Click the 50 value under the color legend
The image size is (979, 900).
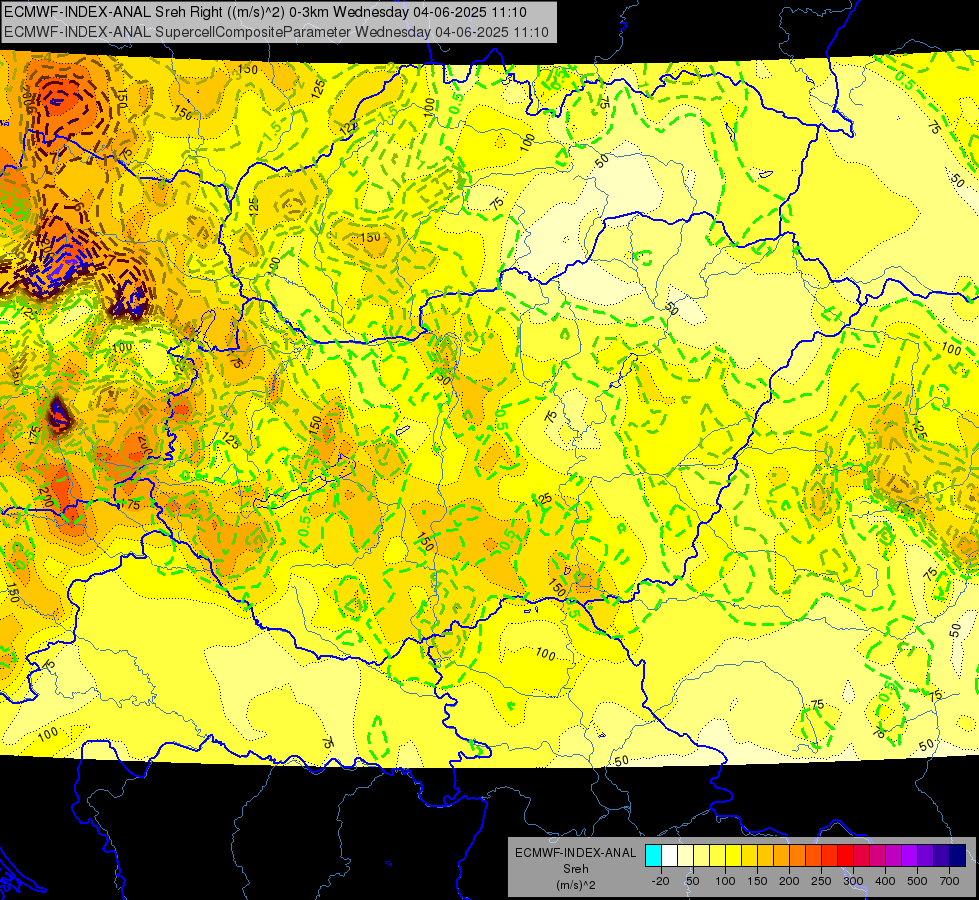point(692,881)
